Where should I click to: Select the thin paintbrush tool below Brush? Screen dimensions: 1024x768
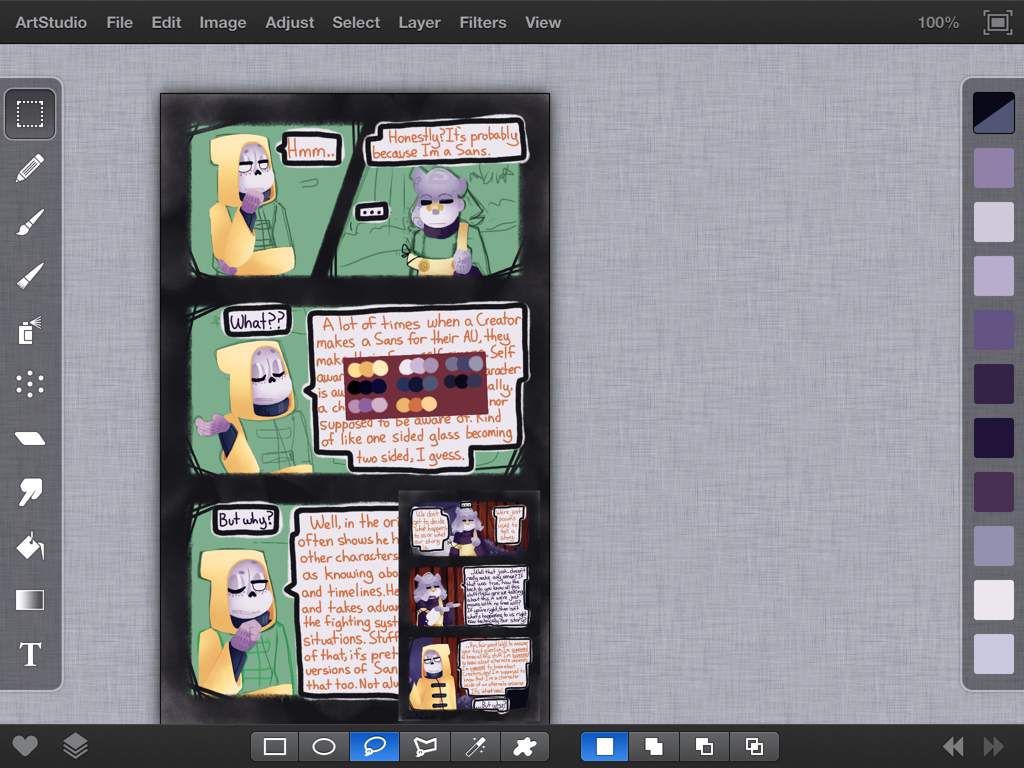30,276
